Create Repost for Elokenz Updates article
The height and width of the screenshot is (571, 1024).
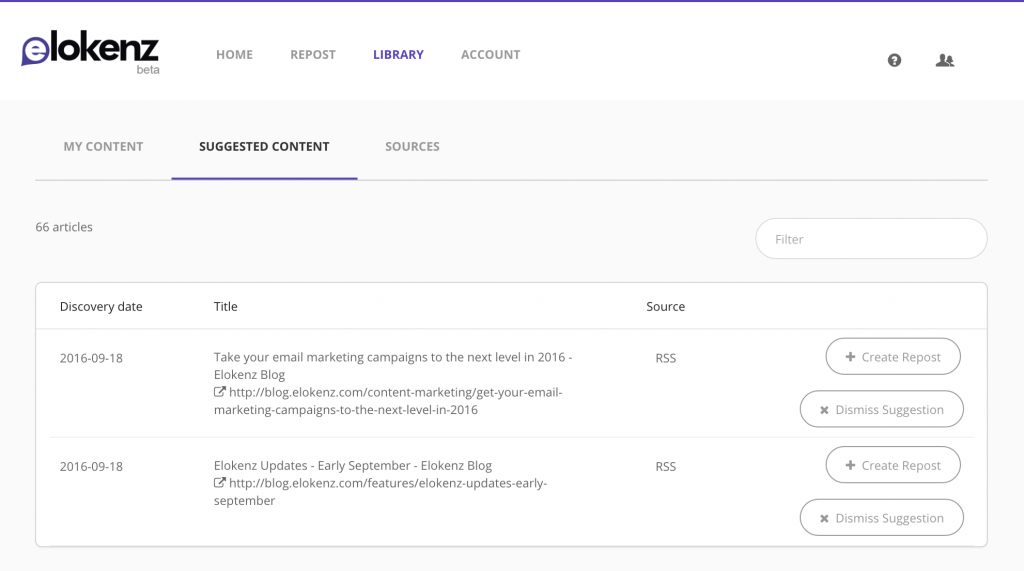click(892, 465)
